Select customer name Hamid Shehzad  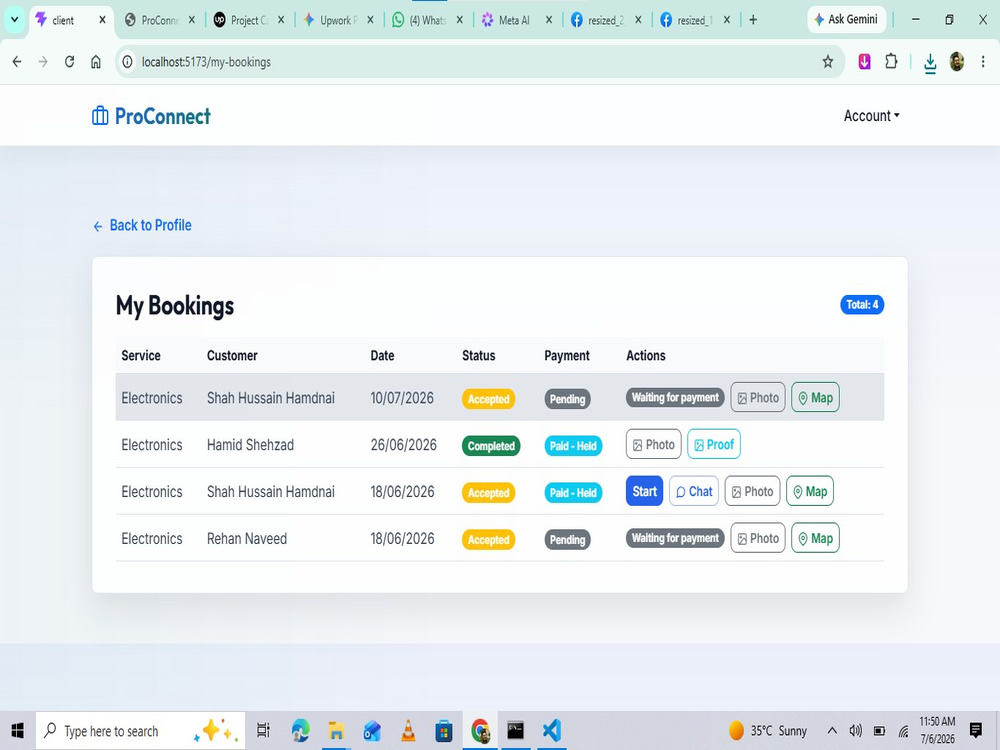click(250, 445)
